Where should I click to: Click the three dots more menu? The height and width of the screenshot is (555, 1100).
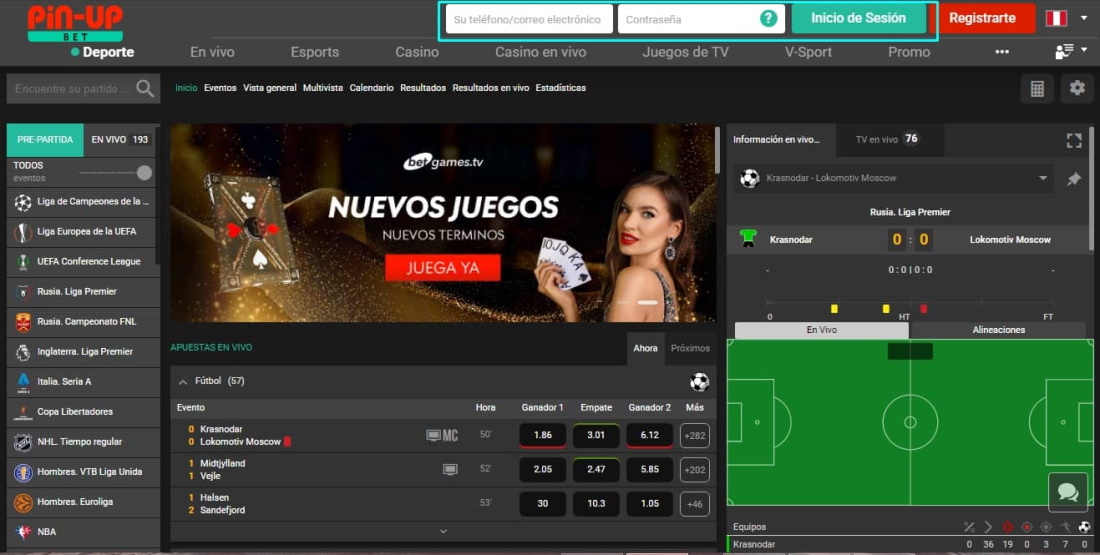coord(1002,52)
